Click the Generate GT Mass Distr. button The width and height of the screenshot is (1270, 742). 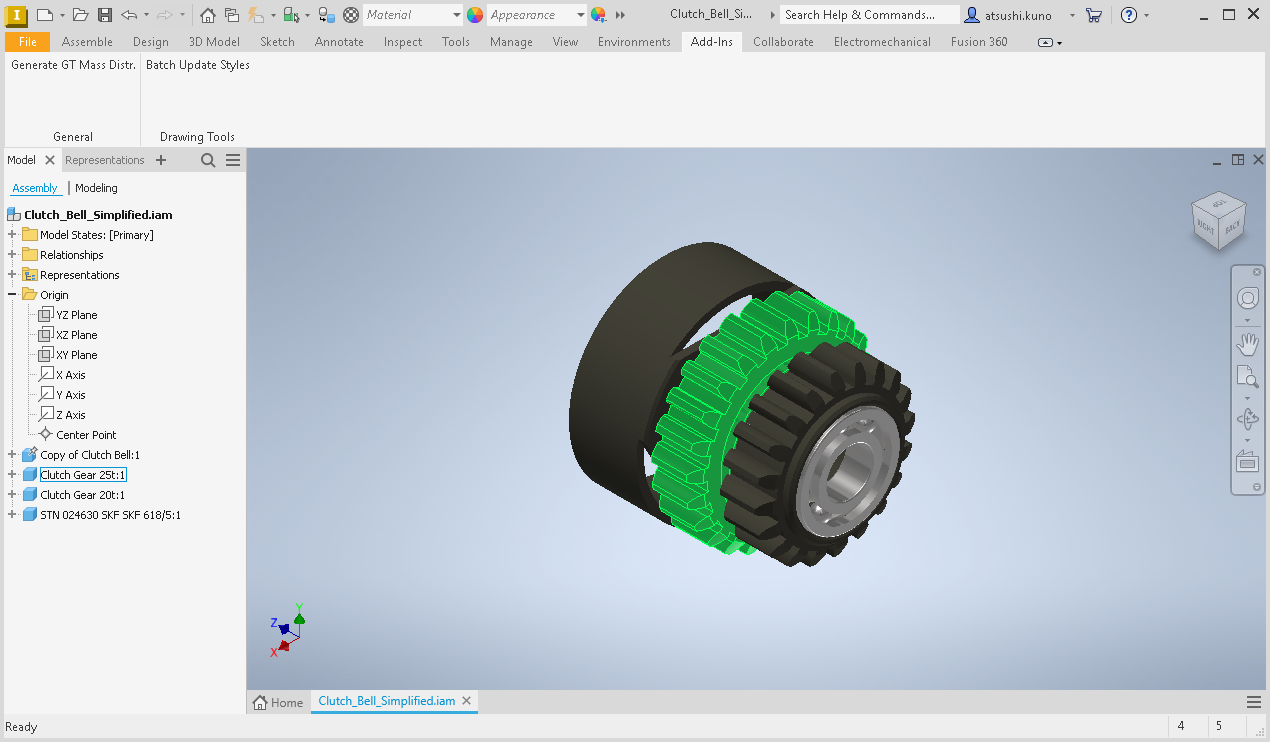click(x=71, y=64)
